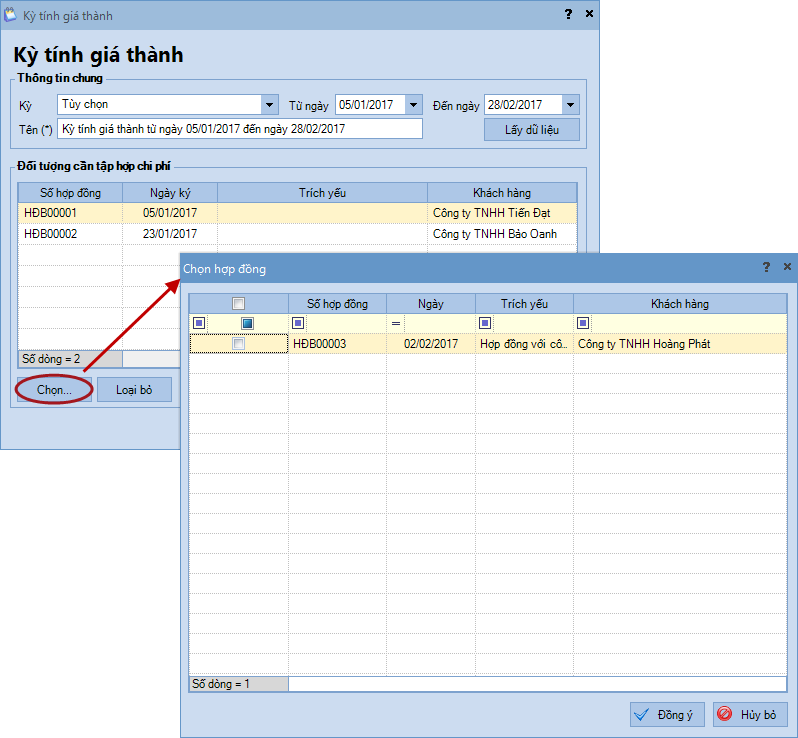The height and width of the screenshot is (738, 798).
Task: Click the first filter icon in checkbox column
Action: 199,323
